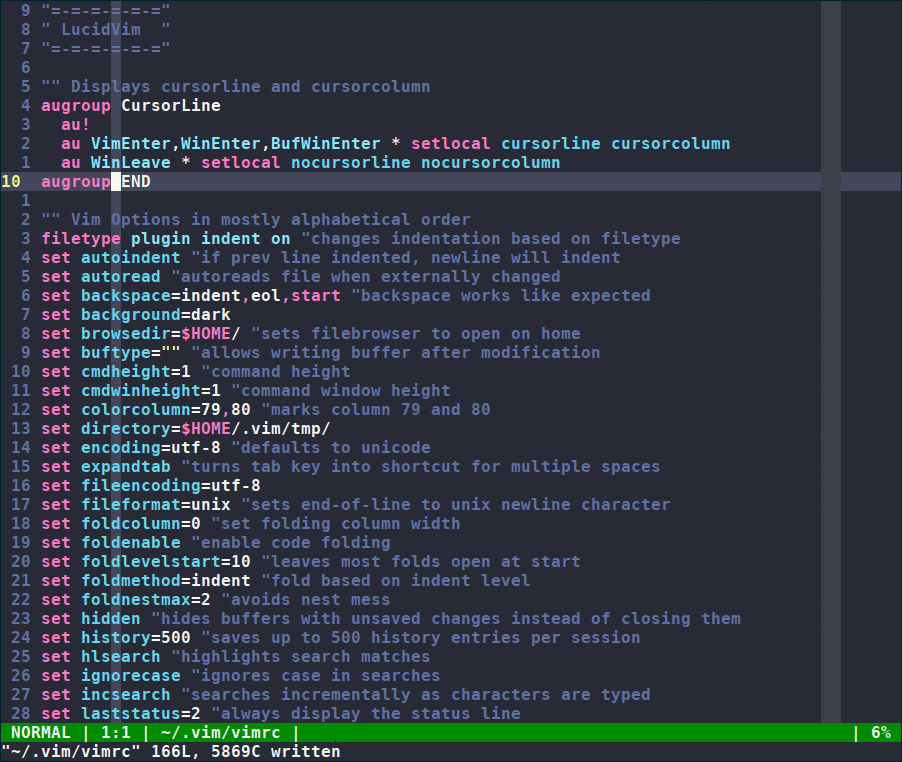The height and width of the screenshot is (762, 902).
Task: Click the ~/.vim/vimrc filename in status line
Action: pyautogui.click(x=220, y=732)
